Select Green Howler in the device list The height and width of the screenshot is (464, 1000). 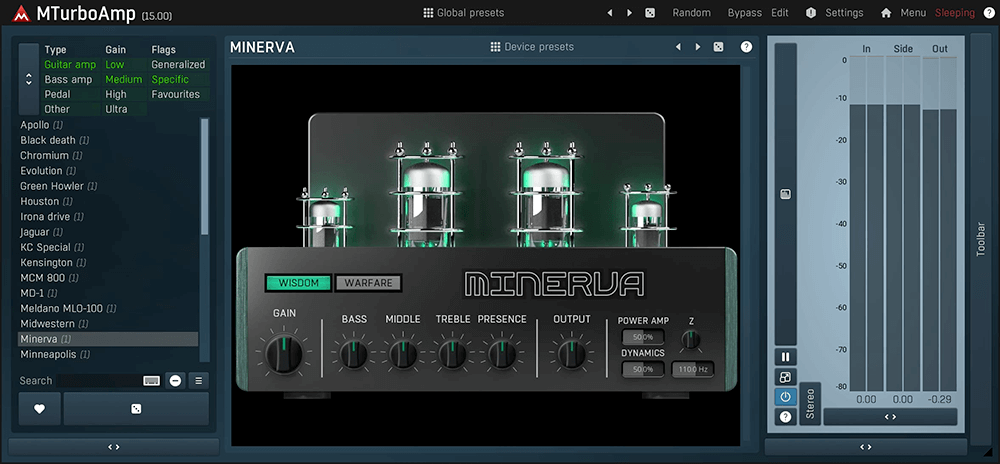pos(108,186)
